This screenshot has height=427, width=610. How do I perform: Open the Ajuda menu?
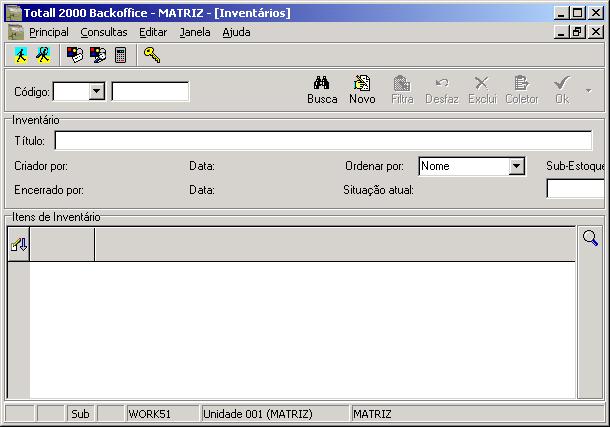click(236, 32)
